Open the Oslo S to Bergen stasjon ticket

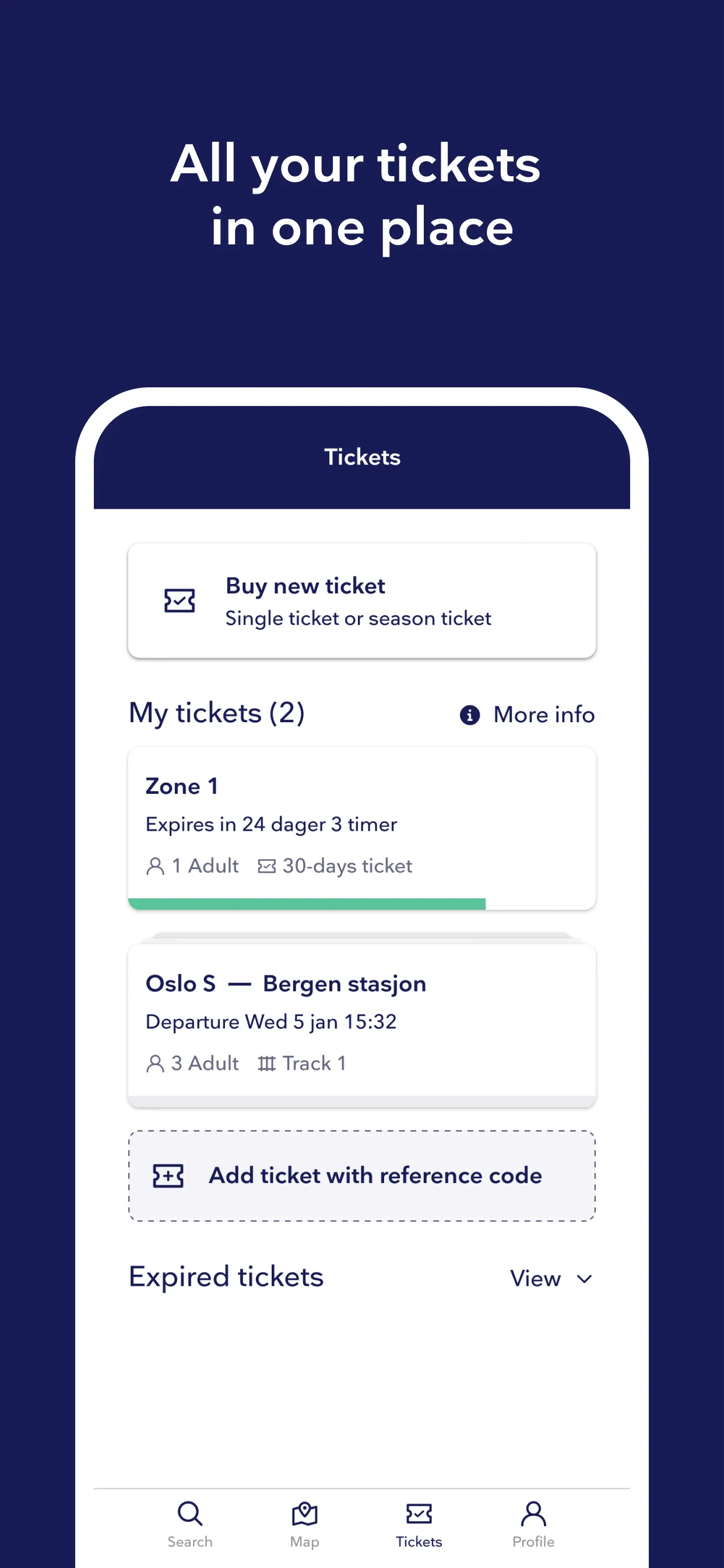click(361, 1023)
